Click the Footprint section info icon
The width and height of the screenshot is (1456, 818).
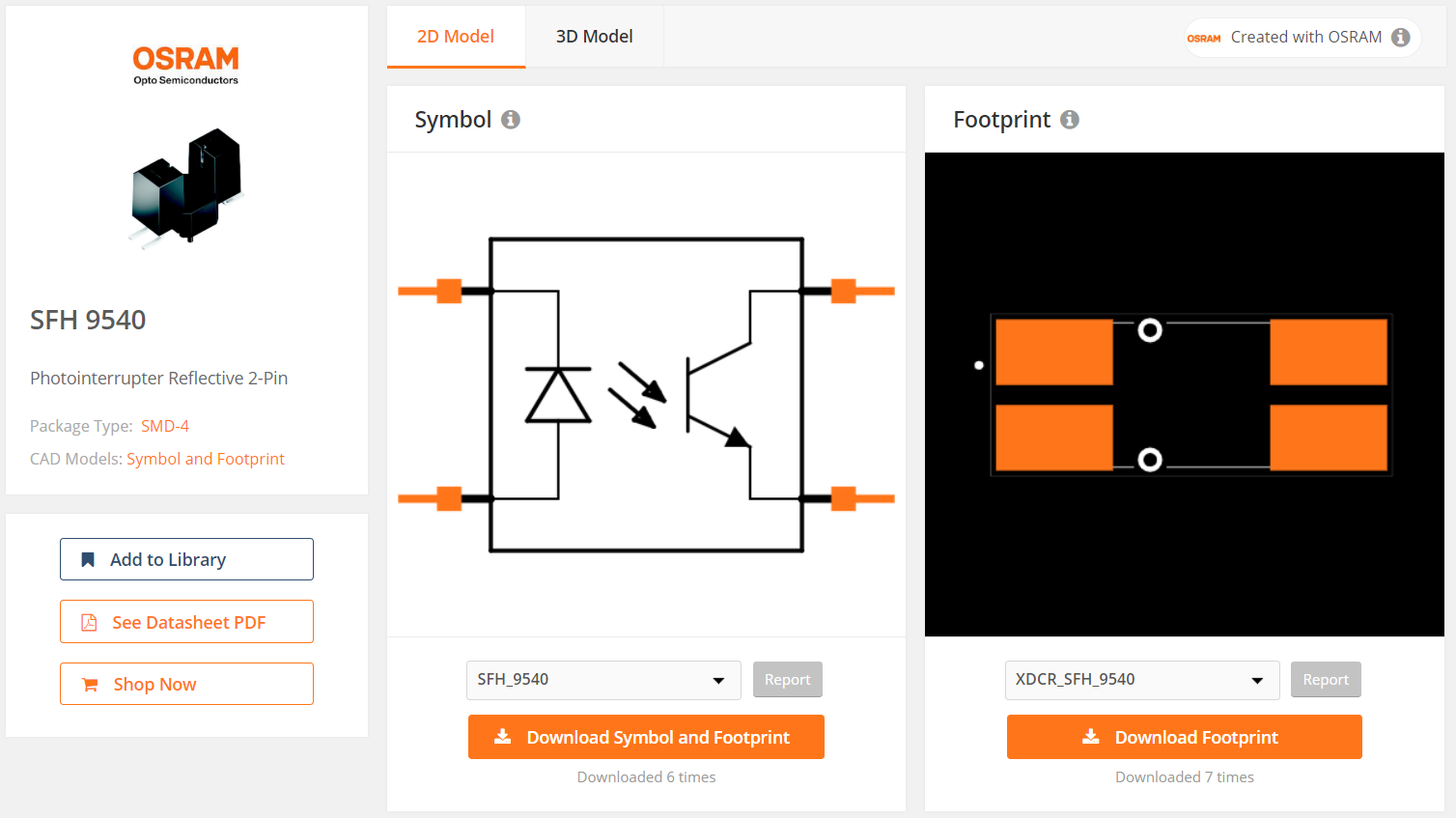[x=1070, y=120]
